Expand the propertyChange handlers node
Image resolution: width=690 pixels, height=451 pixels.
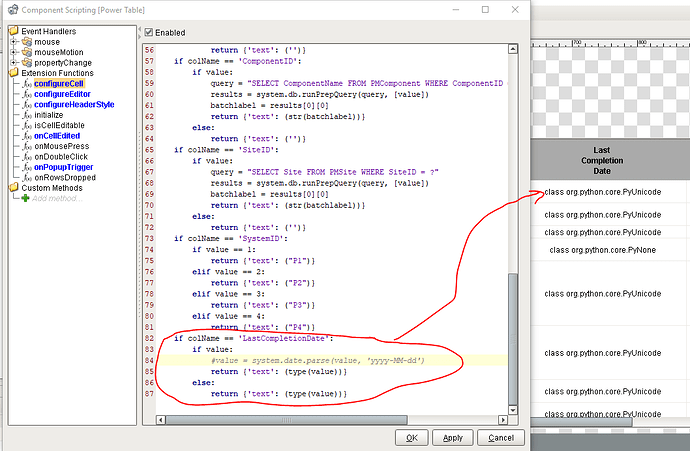(14, 62)
